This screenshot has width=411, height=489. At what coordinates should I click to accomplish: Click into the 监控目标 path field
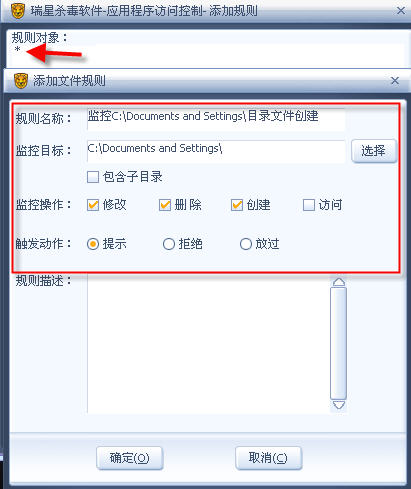[216, 151]
